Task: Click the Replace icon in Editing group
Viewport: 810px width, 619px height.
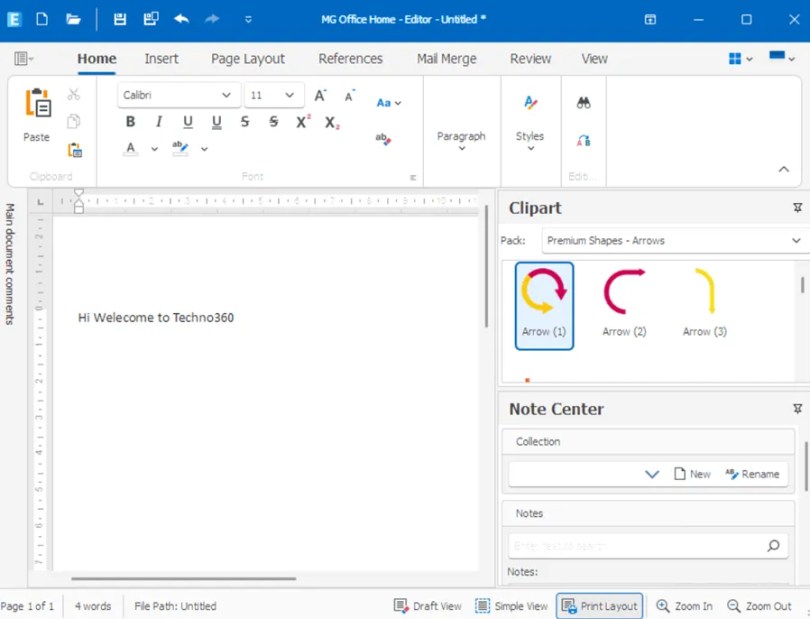Action: [x=584, y=141]
